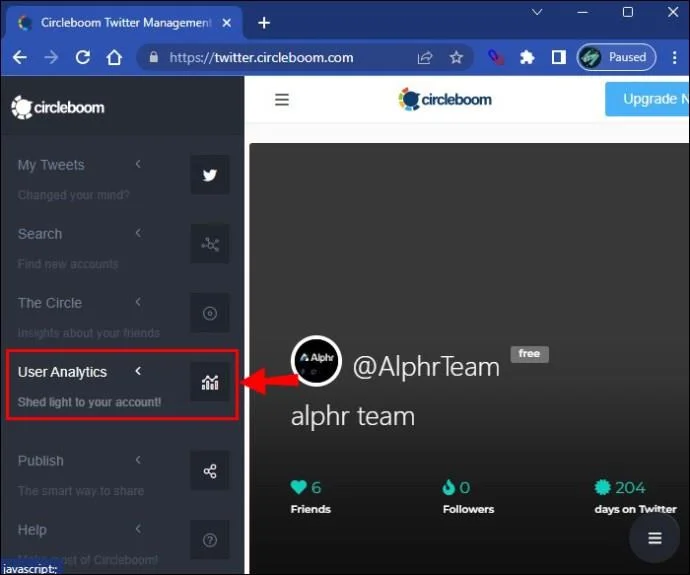
Task: Click the Paused profile button
Action: point(616,57)
